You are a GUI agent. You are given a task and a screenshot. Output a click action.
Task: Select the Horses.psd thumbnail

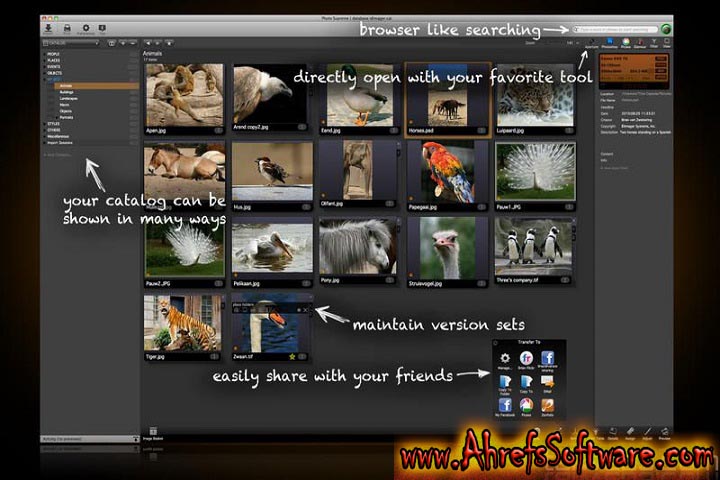[x=447, y=99]
